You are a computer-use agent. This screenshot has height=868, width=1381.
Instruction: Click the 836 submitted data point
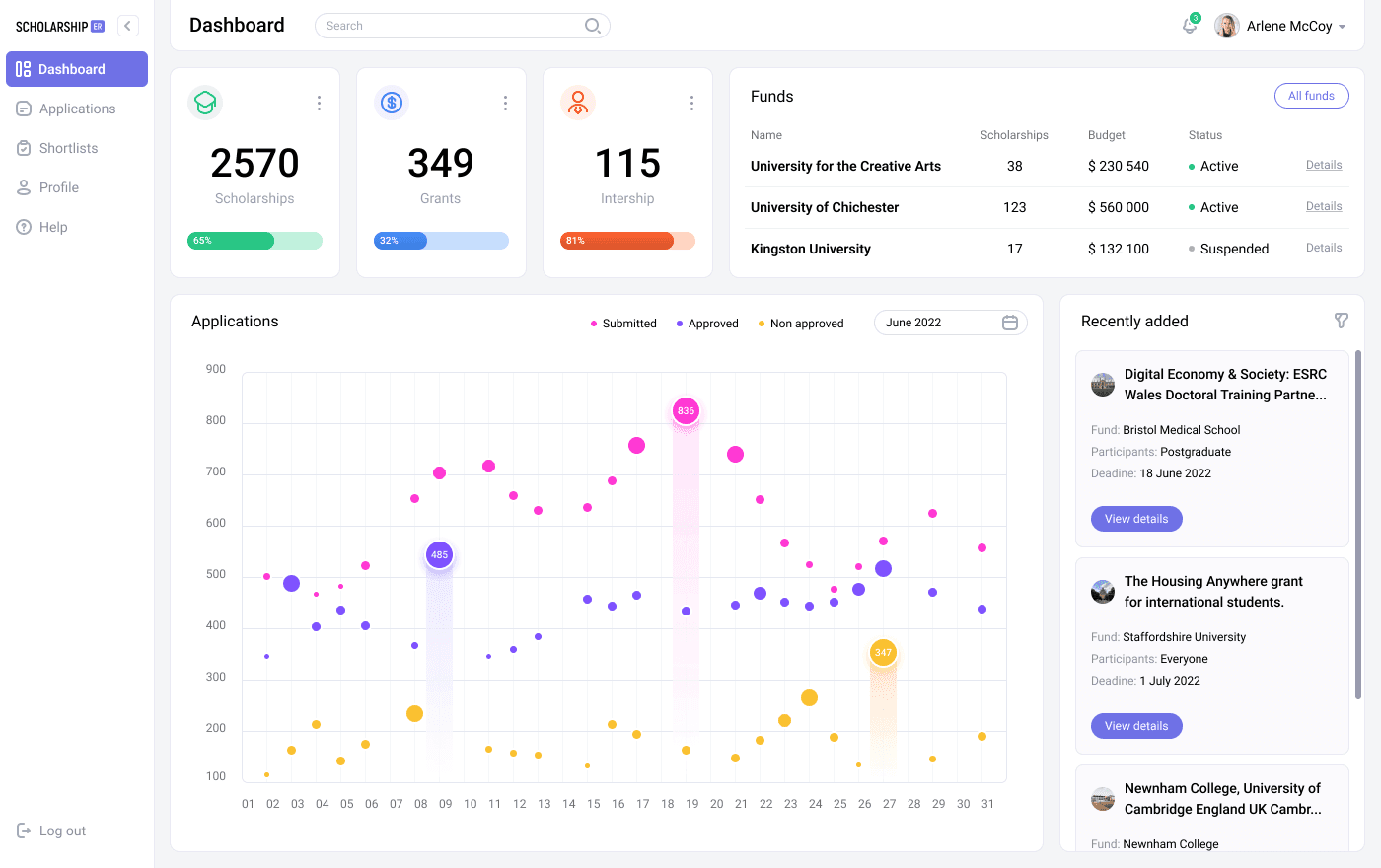click(x=686, y=410)
